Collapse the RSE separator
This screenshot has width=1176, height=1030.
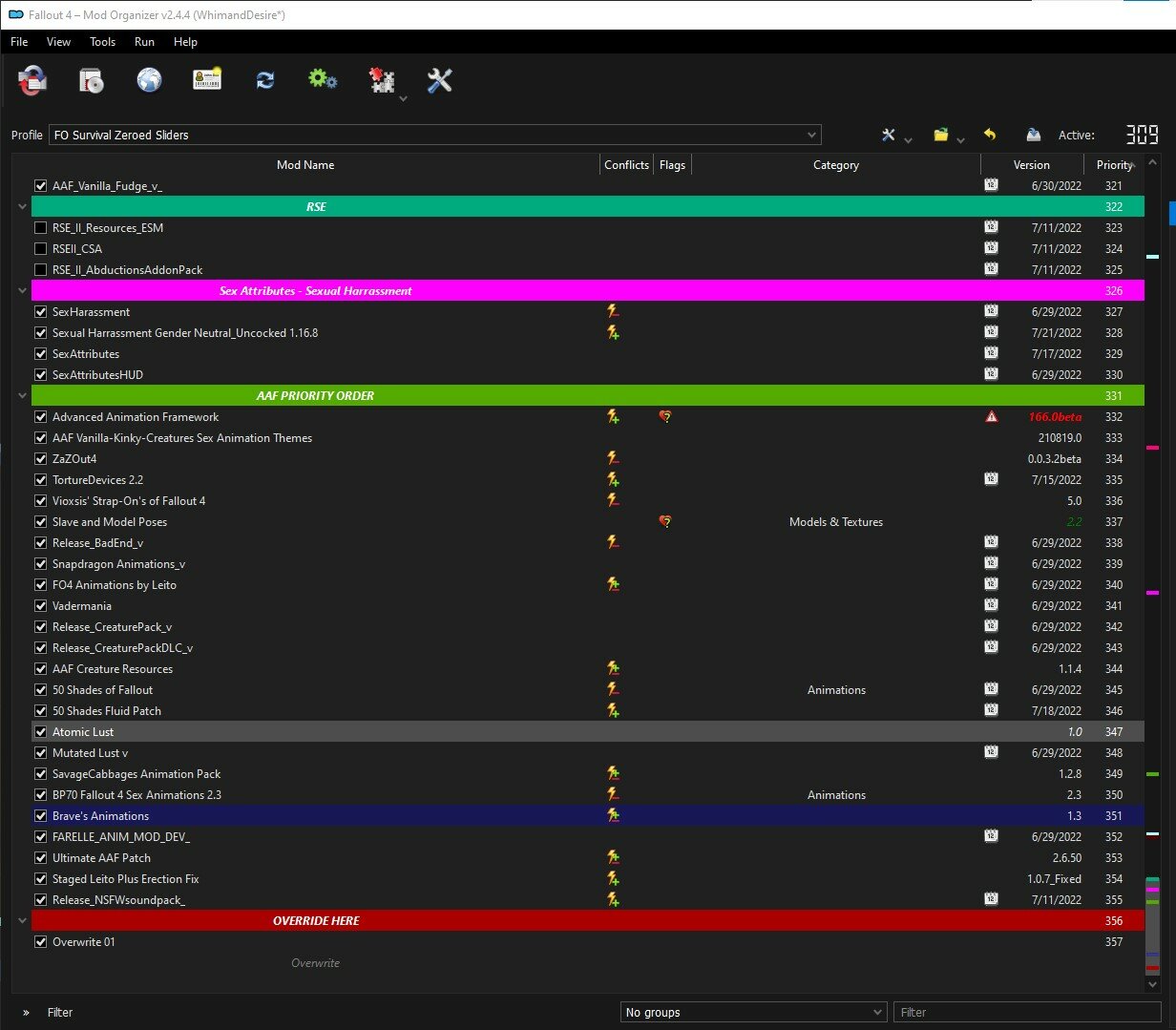(x=22, y=206)
